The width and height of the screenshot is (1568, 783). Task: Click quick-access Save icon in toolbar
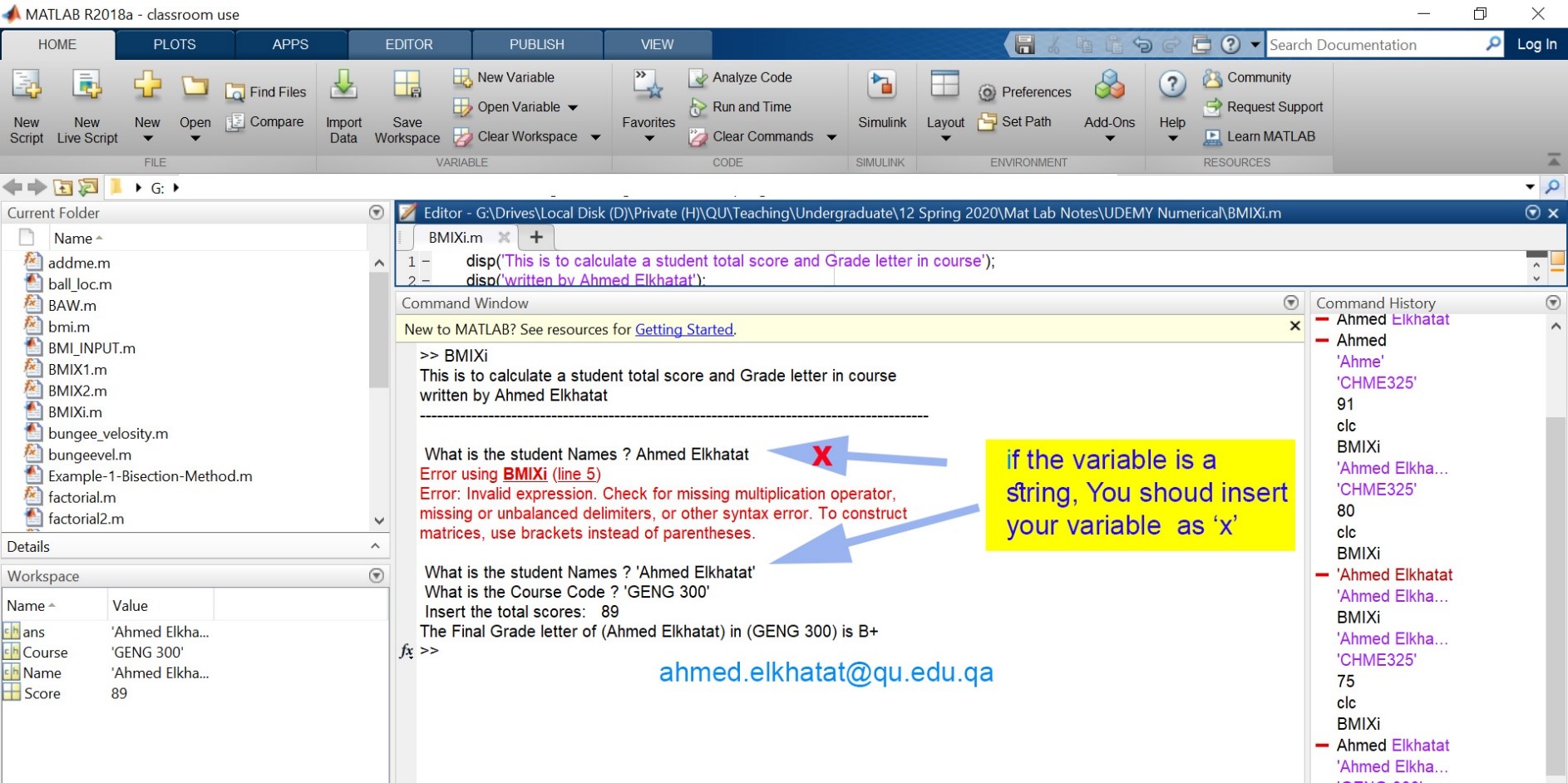pos(1025,45)
